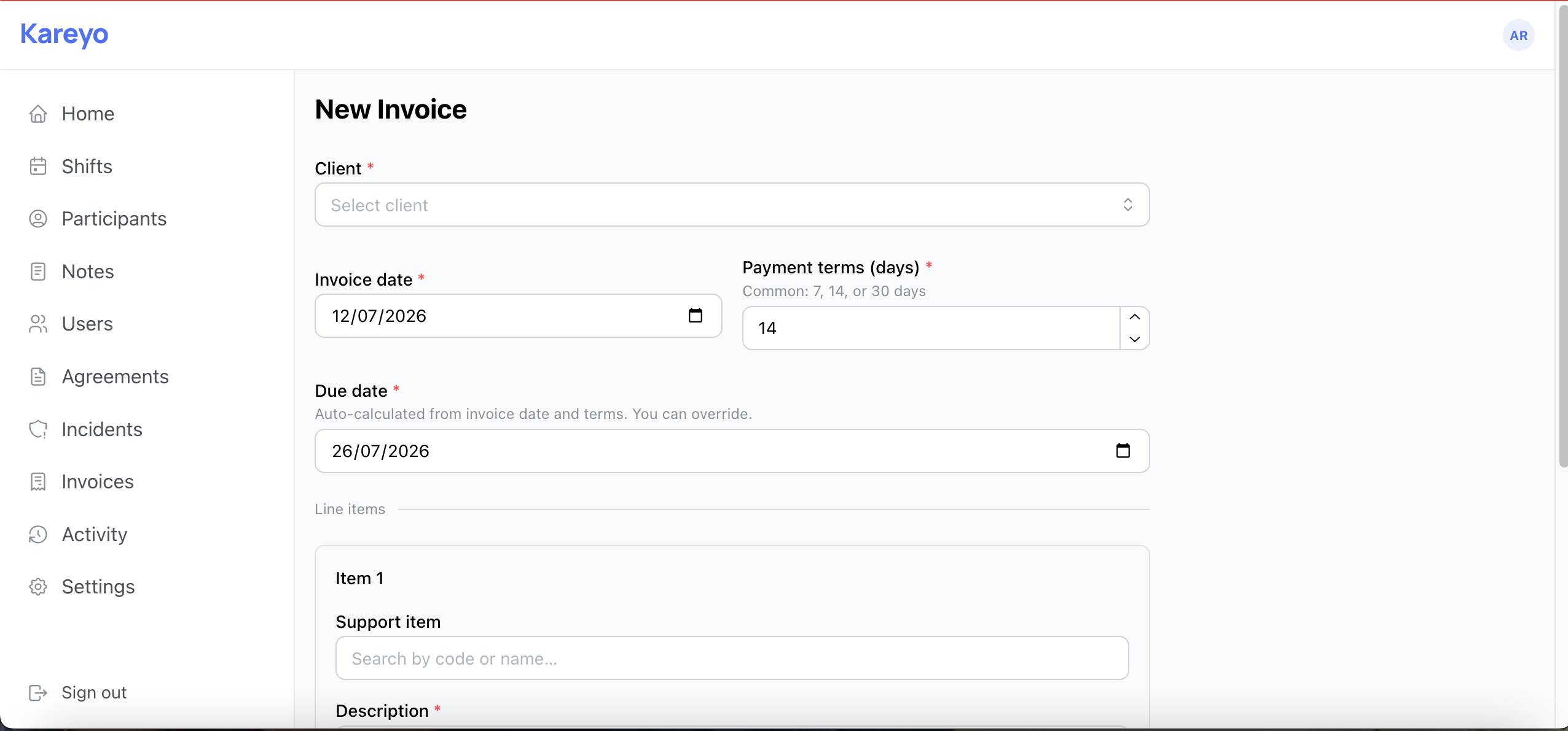
Task: Open the Agreements page
Action: coord(115,377)
